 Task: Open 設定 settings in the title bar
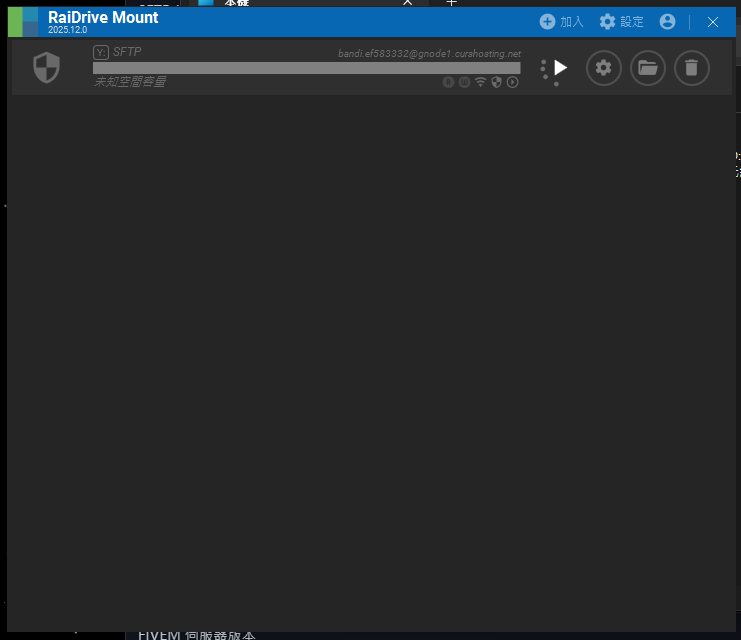pos(621,22)
